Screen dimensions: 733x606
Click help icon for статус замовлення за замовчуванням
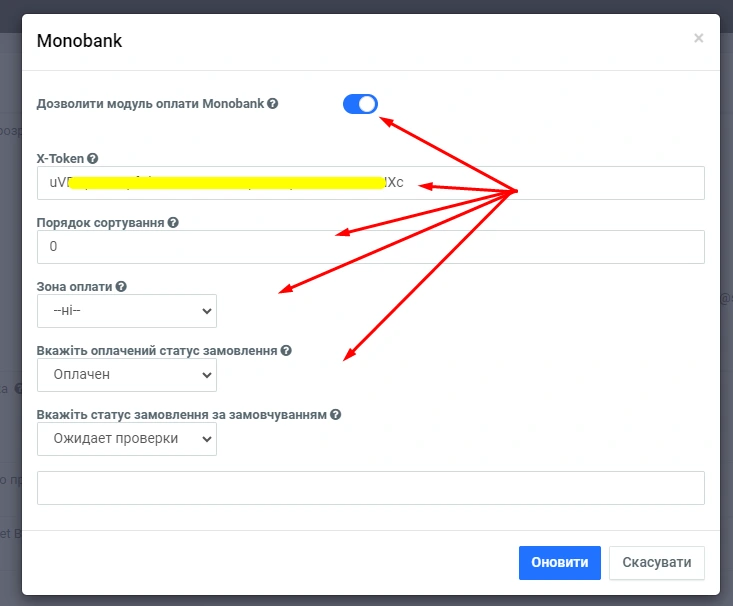tap(336, 415)
